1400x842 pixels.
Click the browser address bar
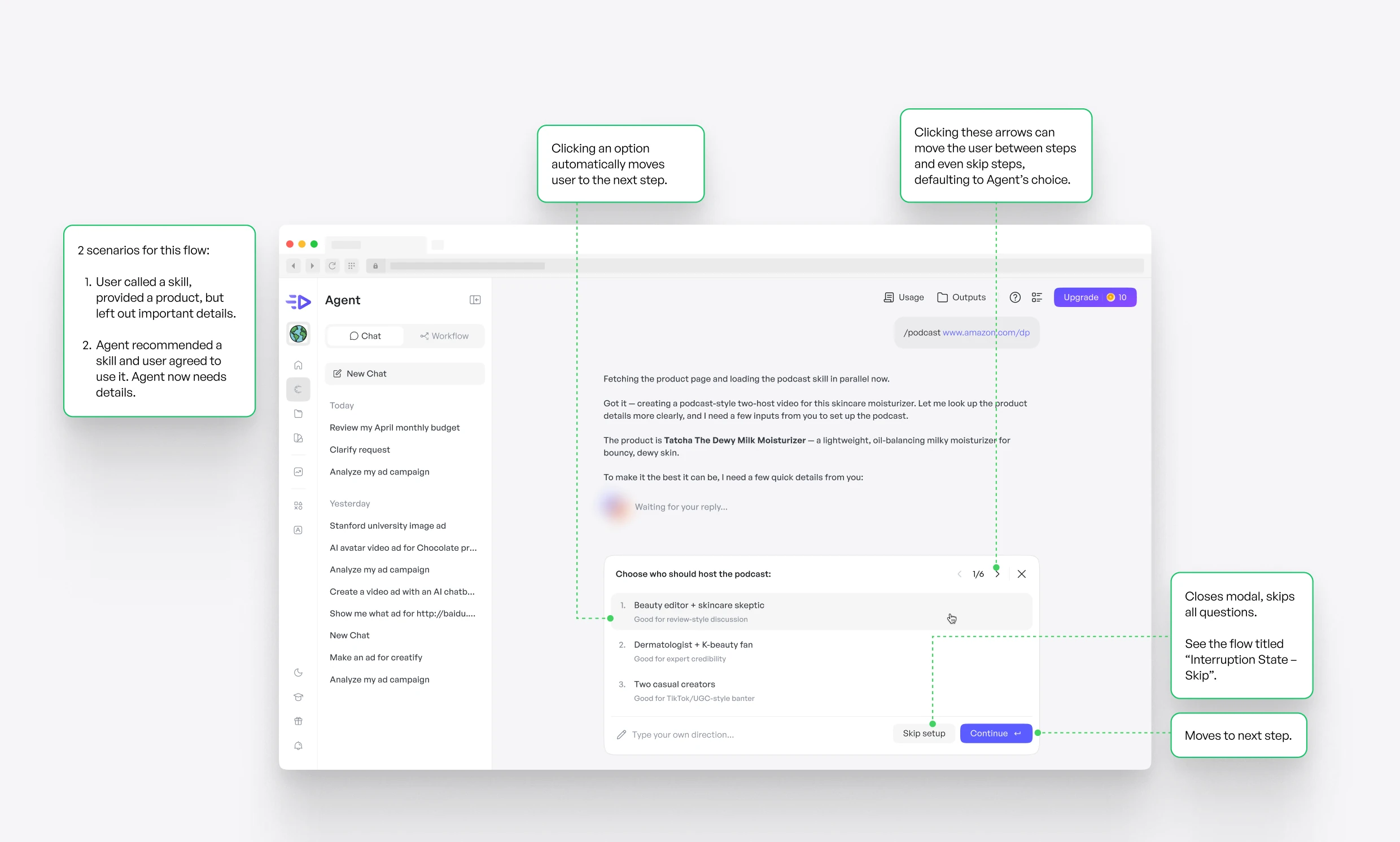pos(755,266)
